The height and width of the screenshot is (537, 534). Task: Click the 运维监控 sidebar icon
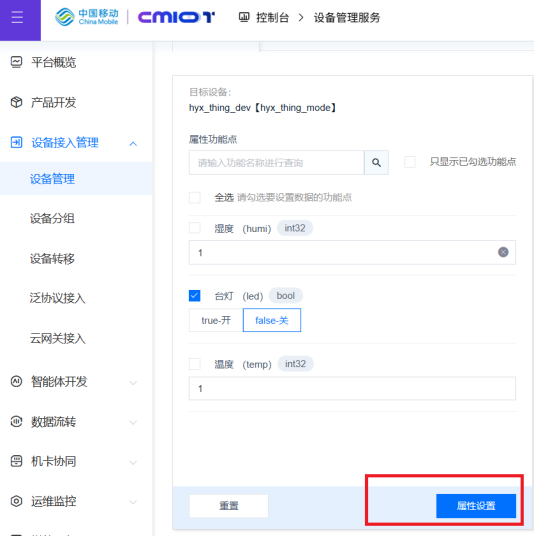(x=16, y=501)
